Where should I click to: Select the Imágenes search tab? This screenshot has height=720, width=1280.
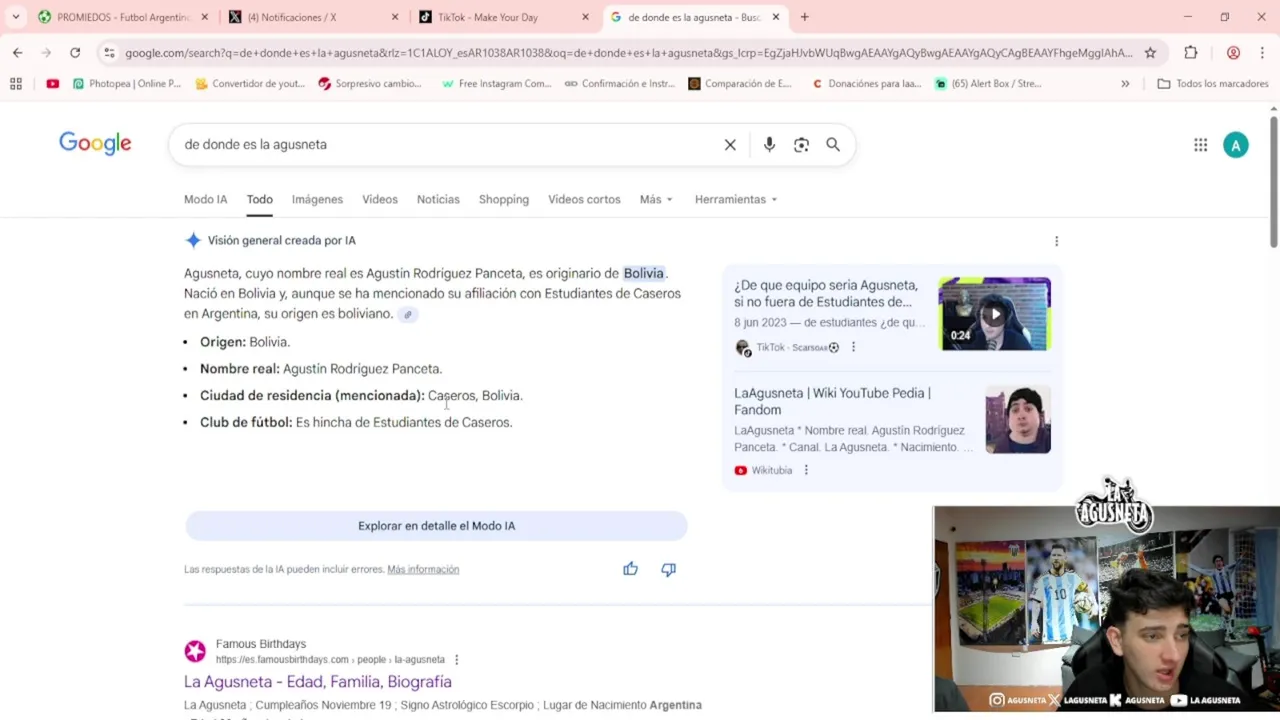(x=317, y=200)
